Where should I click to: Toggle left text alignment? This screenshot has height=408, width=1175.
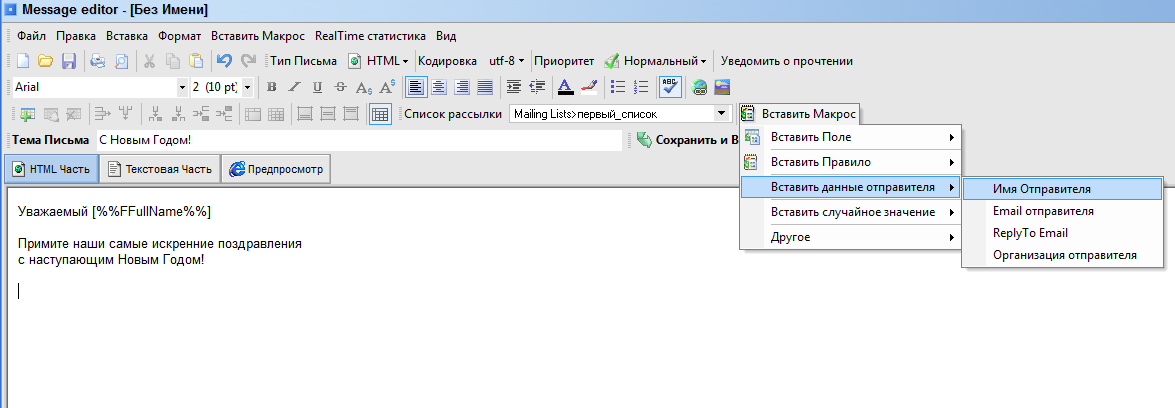tap(416, 87)
